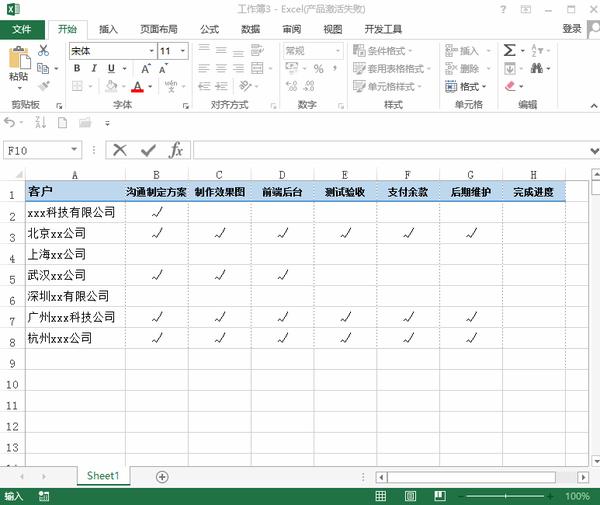Click the Copy icon

pos(43,68)
